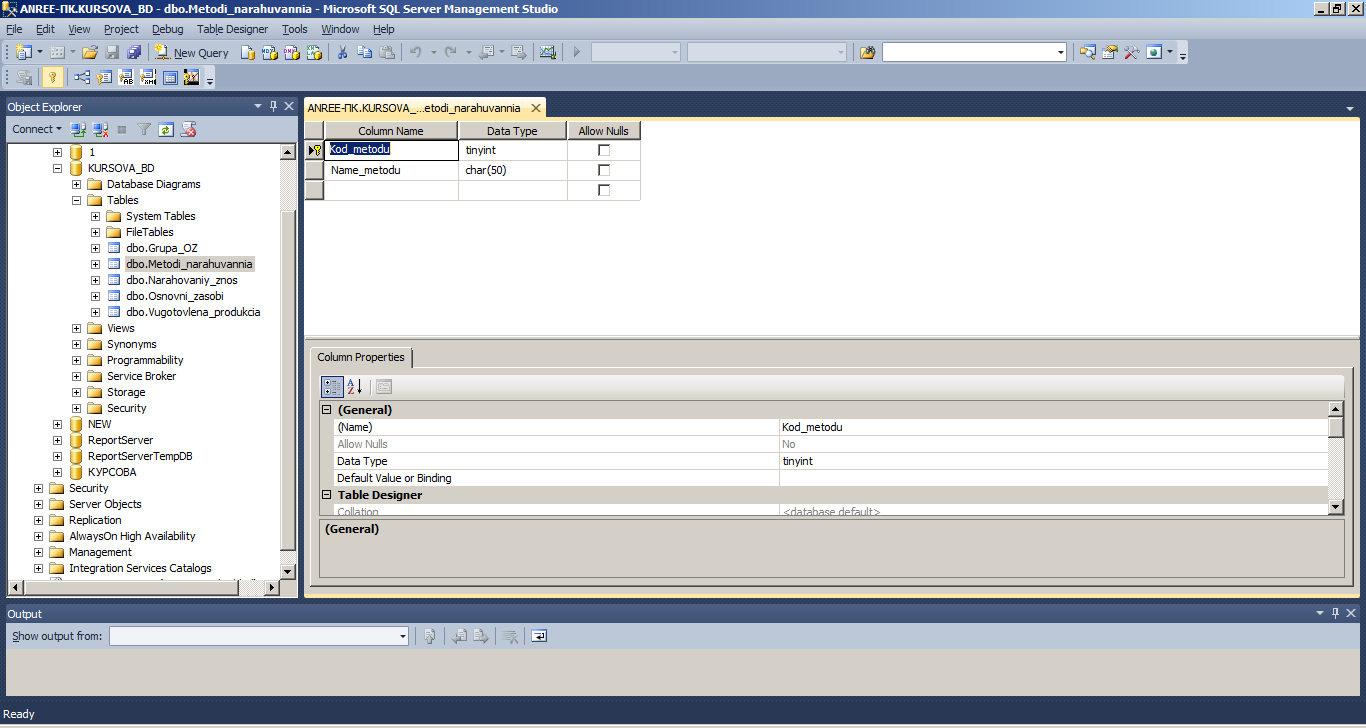
Task: Click the Save All icon
Action: point(133,52)
